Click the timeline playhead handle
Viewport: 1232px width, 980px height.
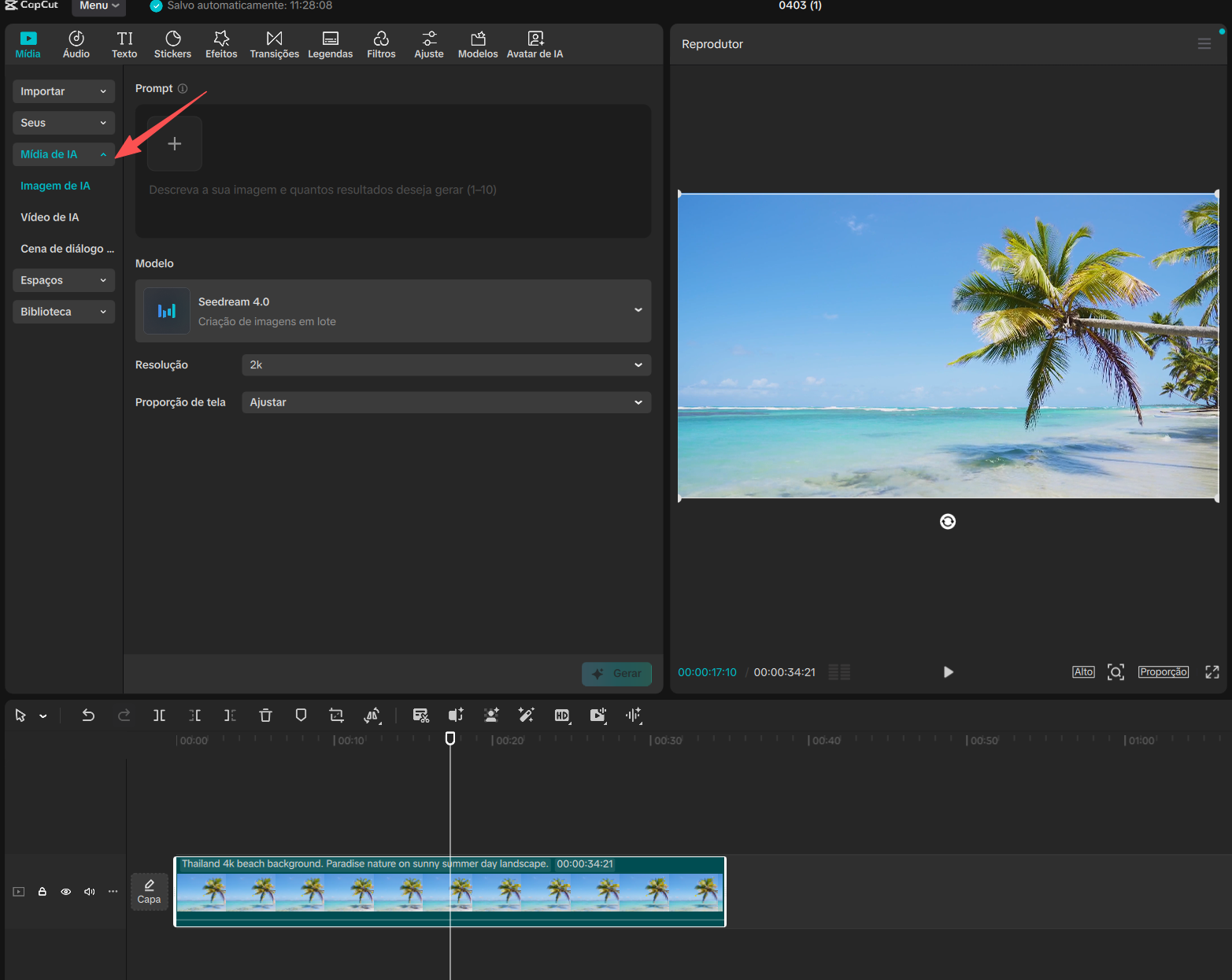pos(450,738)
